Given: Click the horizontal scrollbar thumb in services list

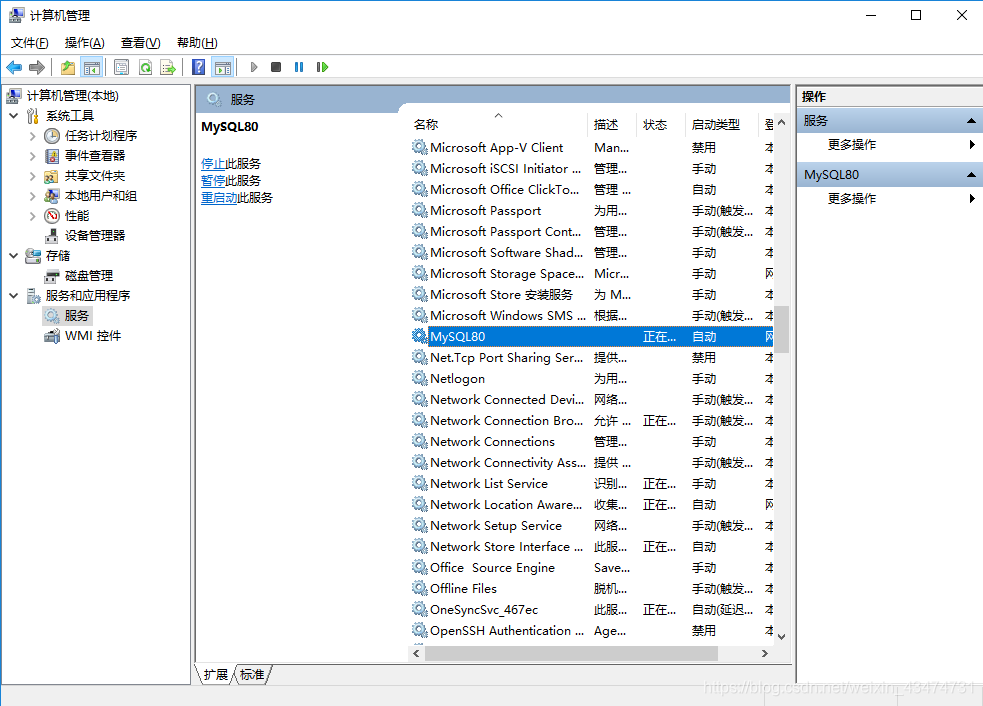Looking at the screenshot, I should point(571,653).
